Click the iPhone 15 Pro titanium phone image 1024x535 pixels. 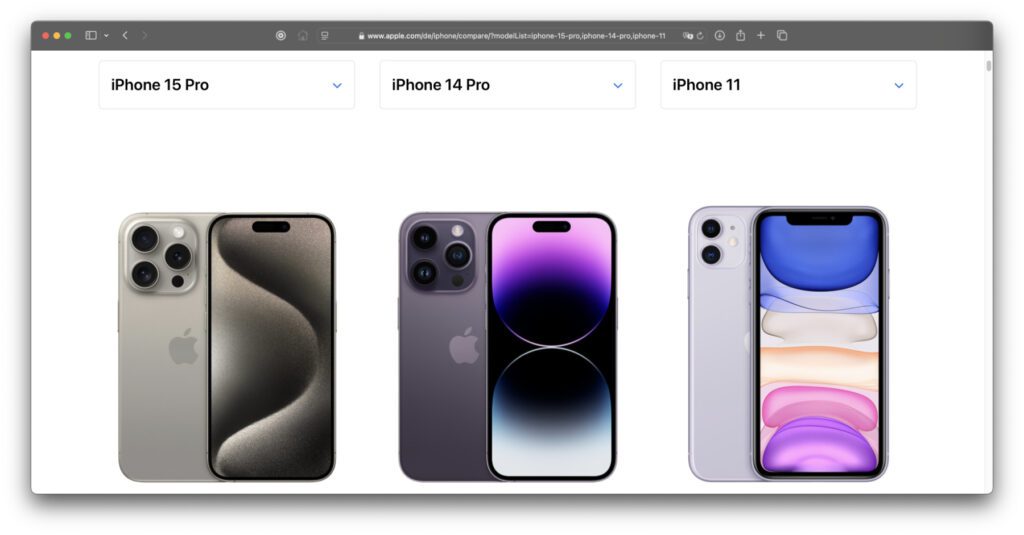(227, 348)
